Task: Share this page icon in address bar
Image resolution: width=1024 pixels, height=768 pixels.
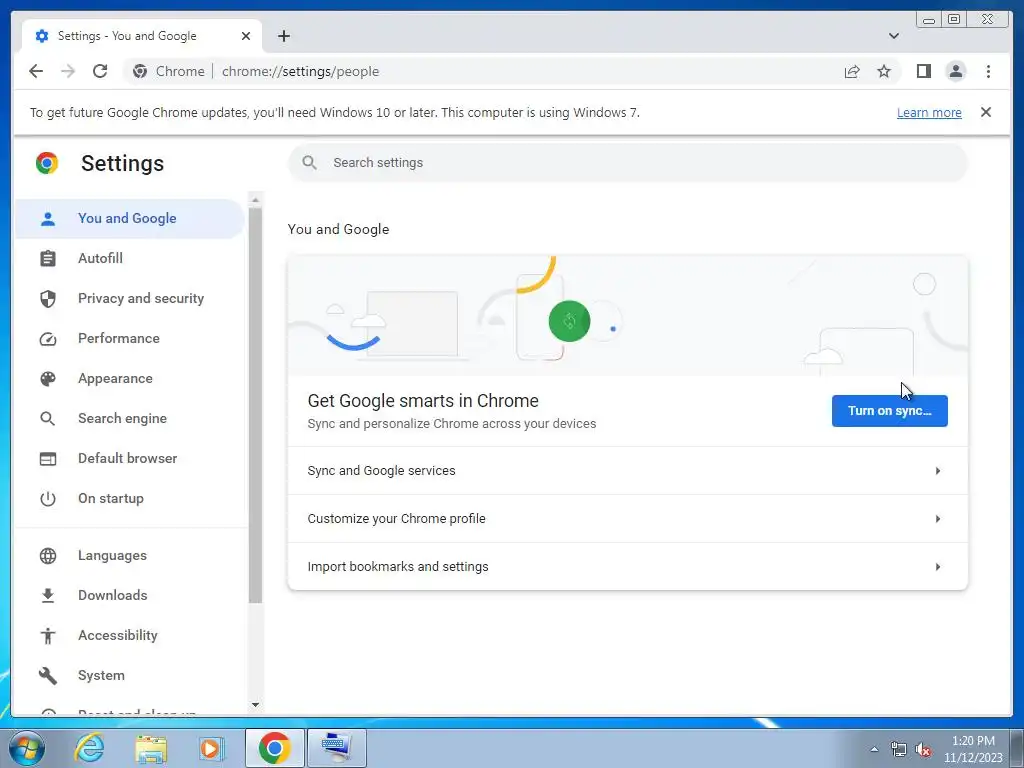Action: pyautogui.click(x=852, y=71)
